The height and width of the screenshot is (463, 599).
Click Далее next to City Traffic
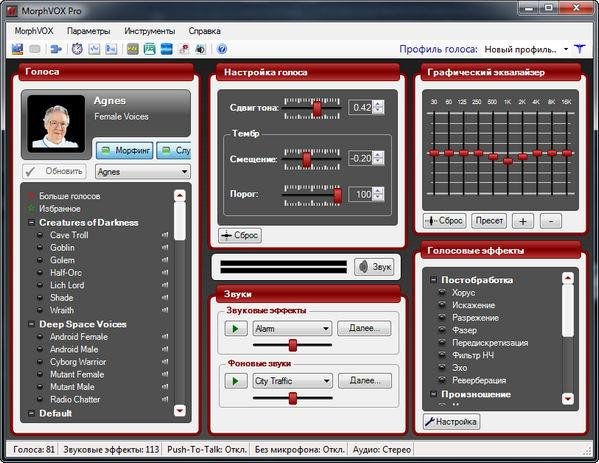click(365, 380)
